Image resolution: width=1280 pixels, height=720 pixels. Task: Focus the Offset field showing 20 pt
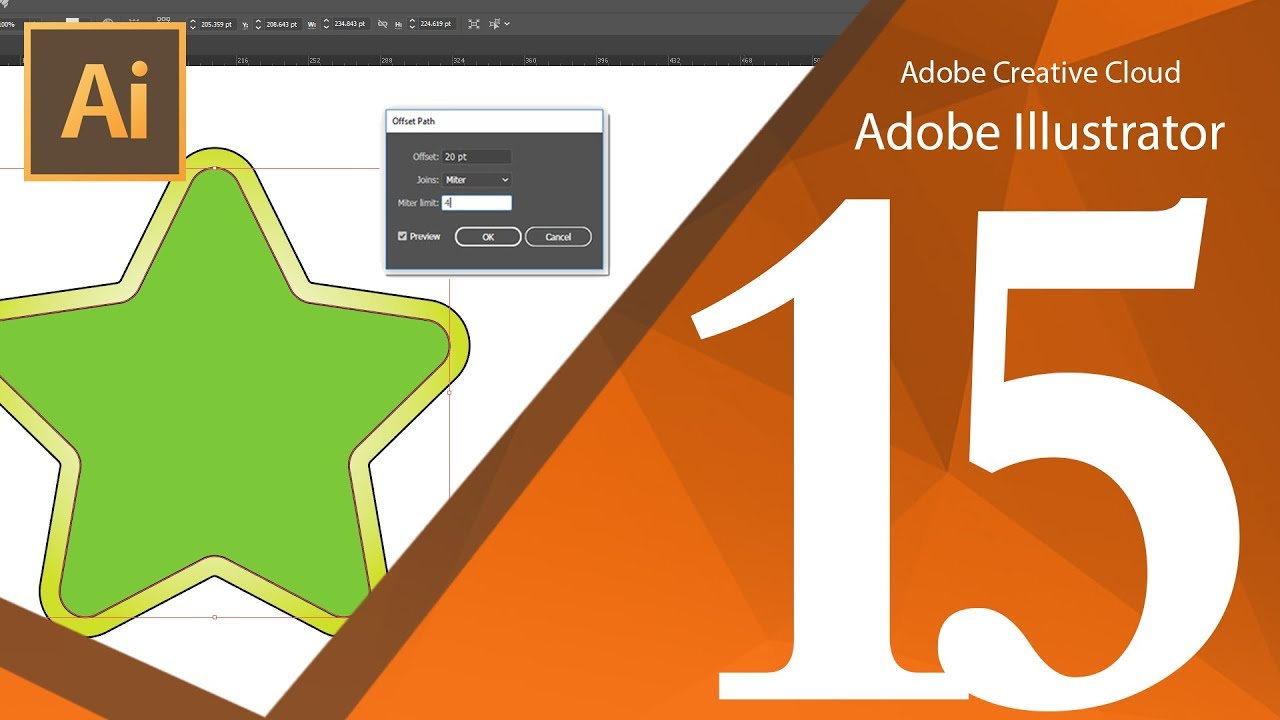pyautogui.click(x=477, y=157)
